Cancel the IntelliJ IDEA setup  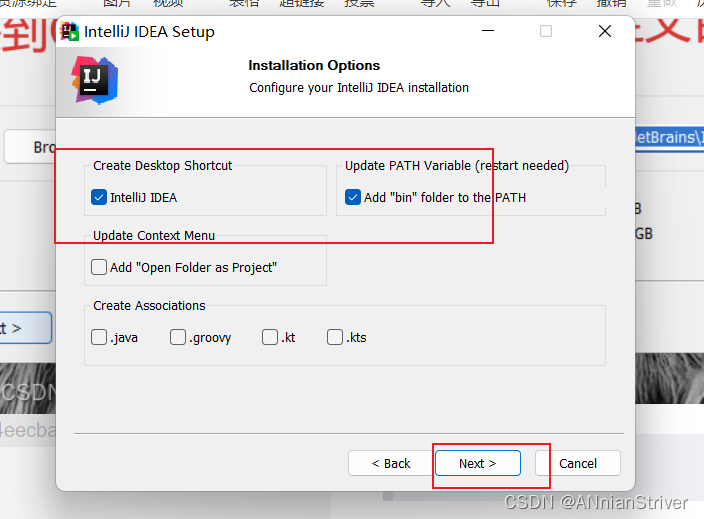pos(578,463)
